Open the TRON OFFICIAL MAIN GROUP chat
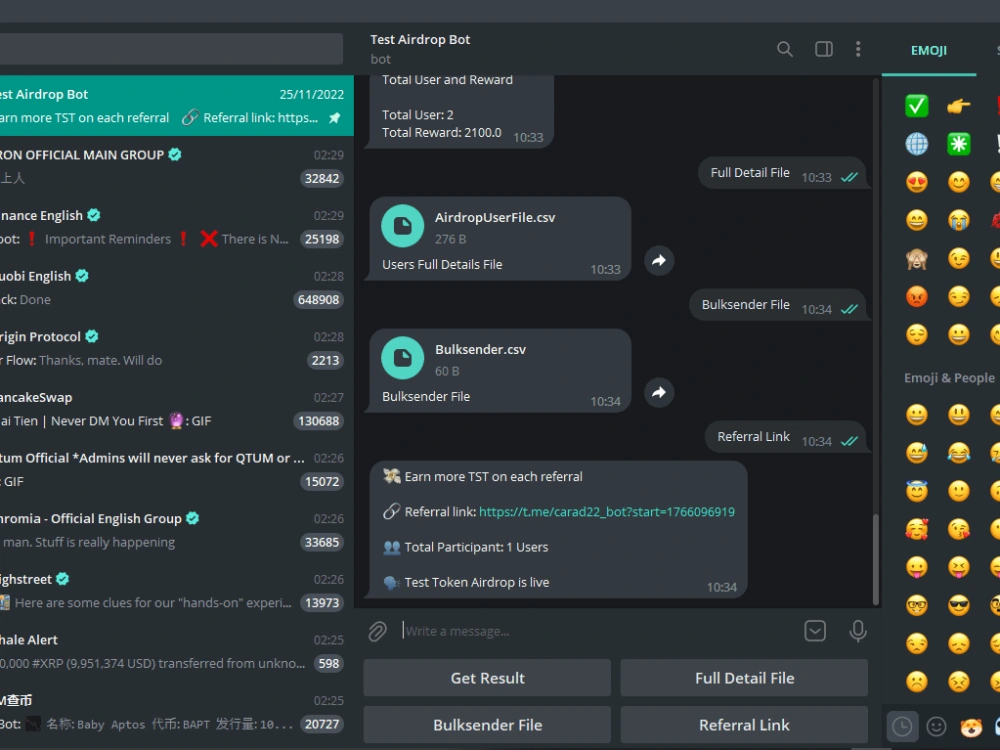 pyautogui.click(x=177, y=166)
